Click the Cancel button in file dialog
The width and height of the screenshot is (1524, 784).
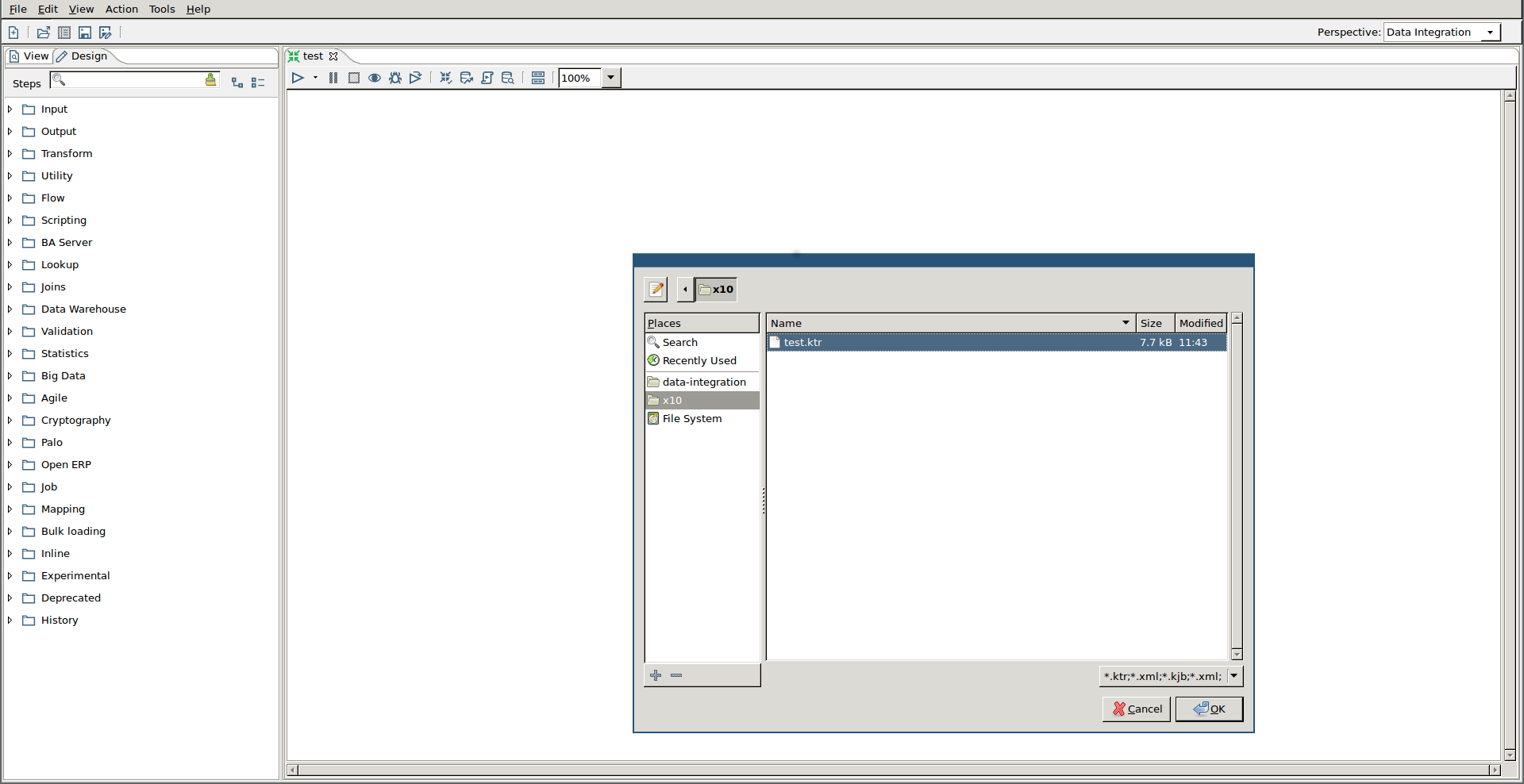[1137, 709]
